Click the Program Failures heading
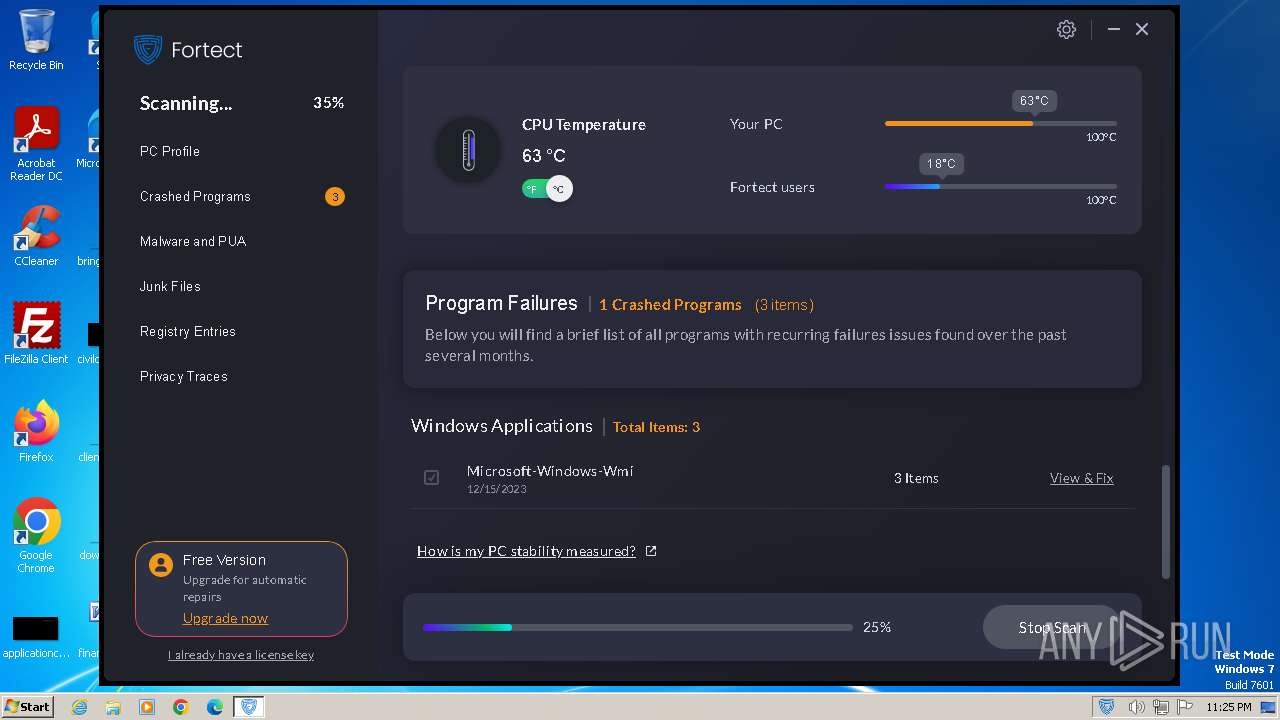1280x720 pixels. (x=501, y=303)
